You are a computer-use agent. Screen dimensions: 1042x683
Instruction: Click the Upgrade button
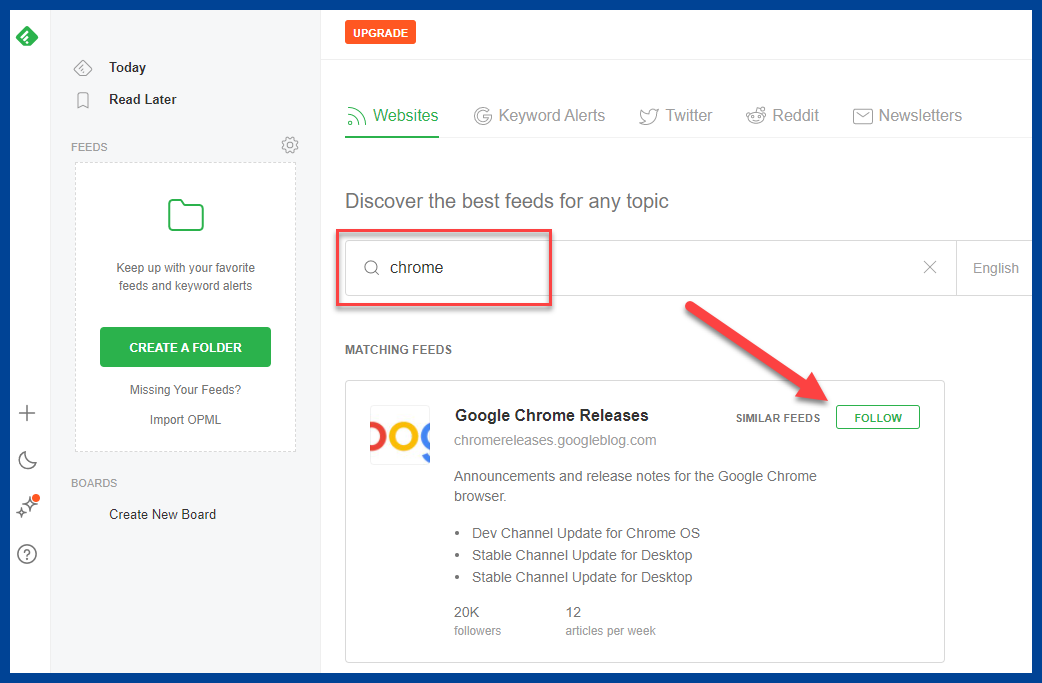(x=380, y=33)
